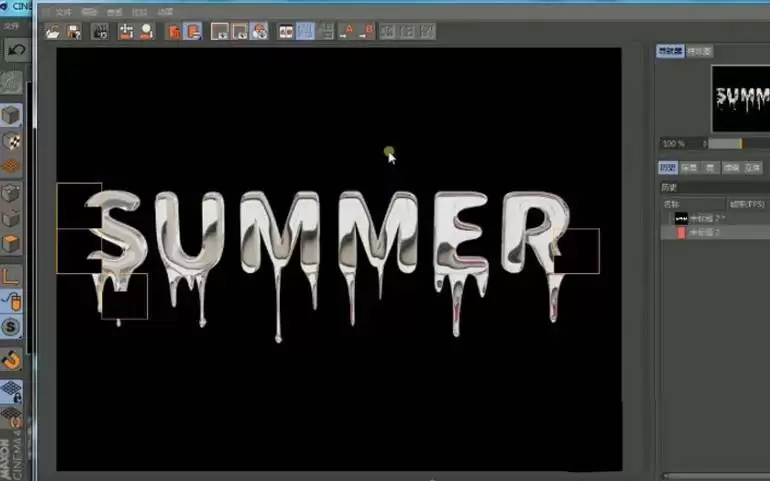Select the history entry with black thumbnail

tap(715, 219)
